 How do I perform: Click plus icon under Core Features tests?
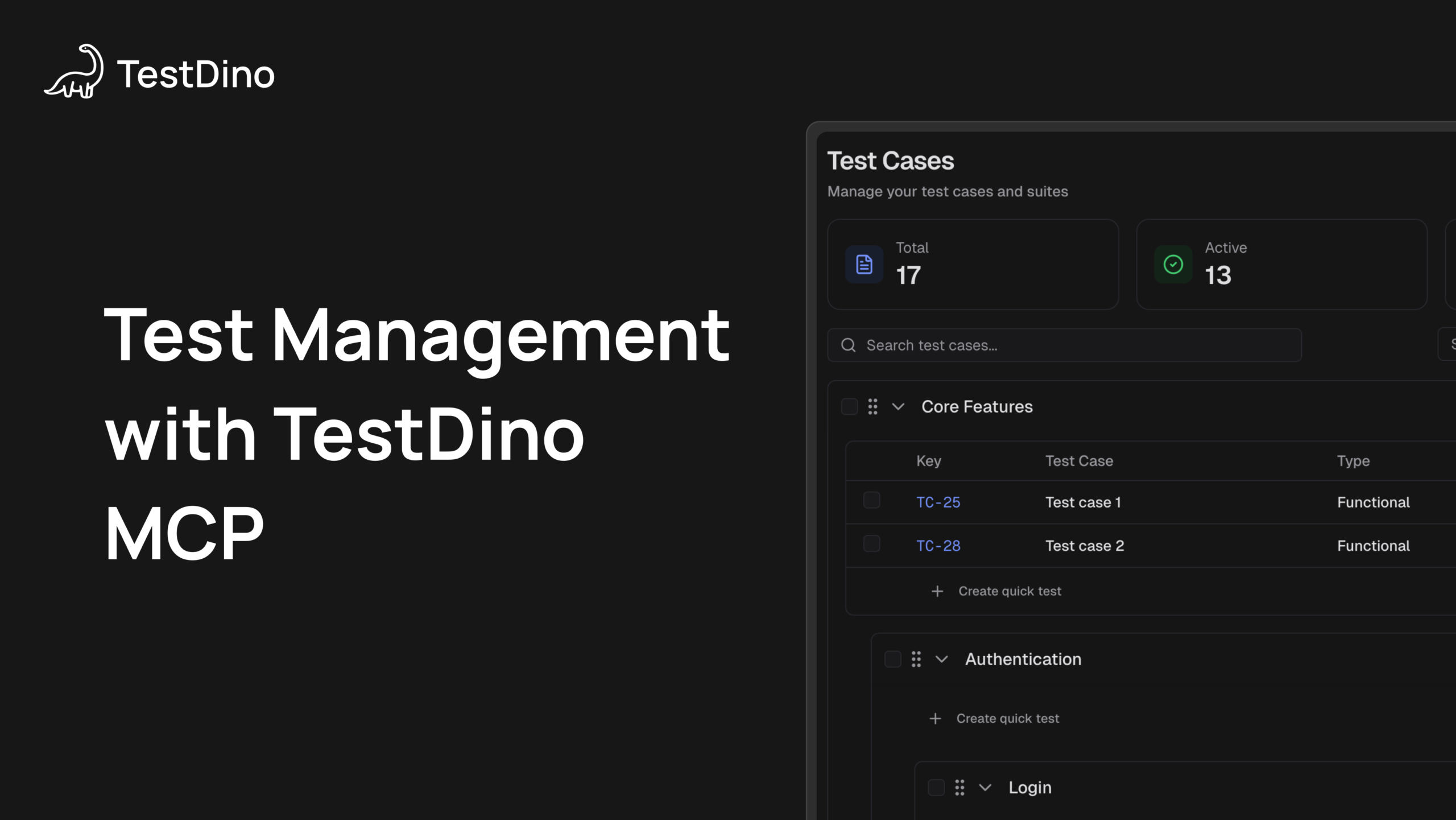pos(937,591)
